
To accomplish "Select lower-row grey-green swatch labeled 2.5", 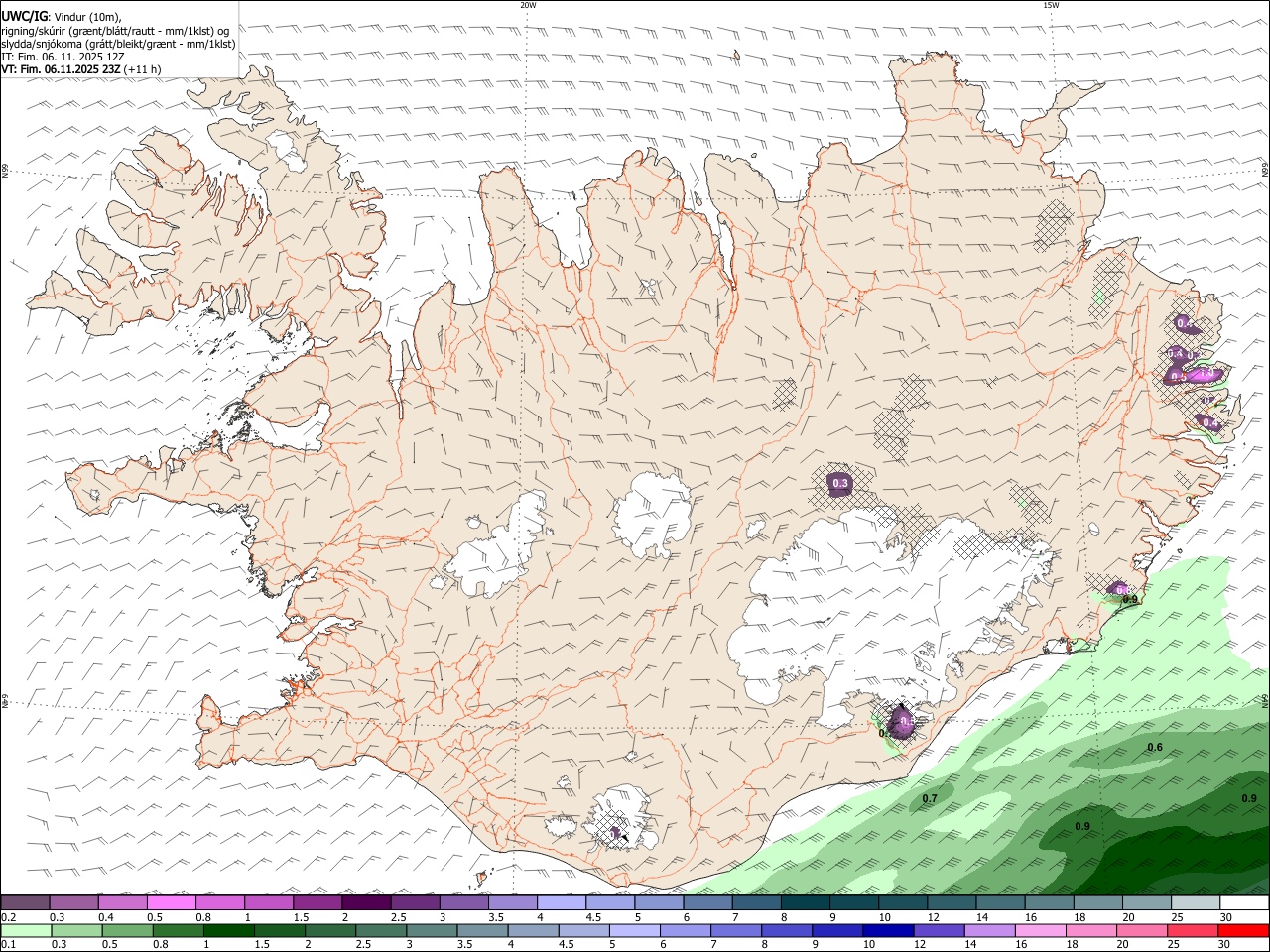I will [380, 931].
